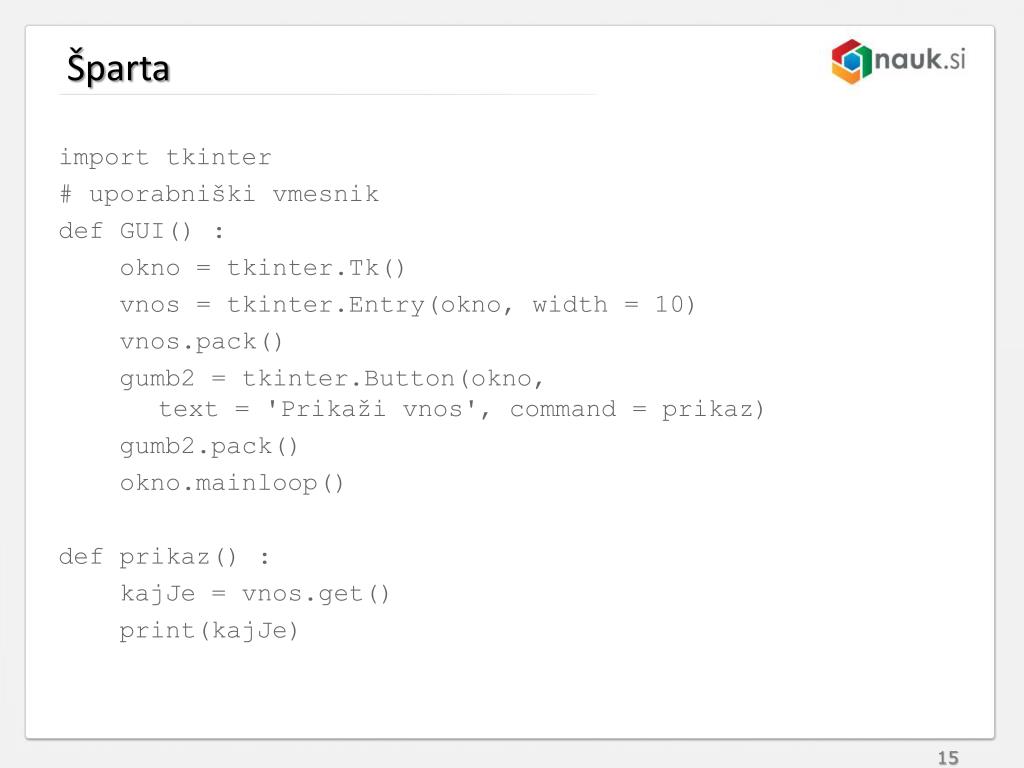Click the 'def prikaz() :' line
The image size is (1024, 768).
[164, 557]
